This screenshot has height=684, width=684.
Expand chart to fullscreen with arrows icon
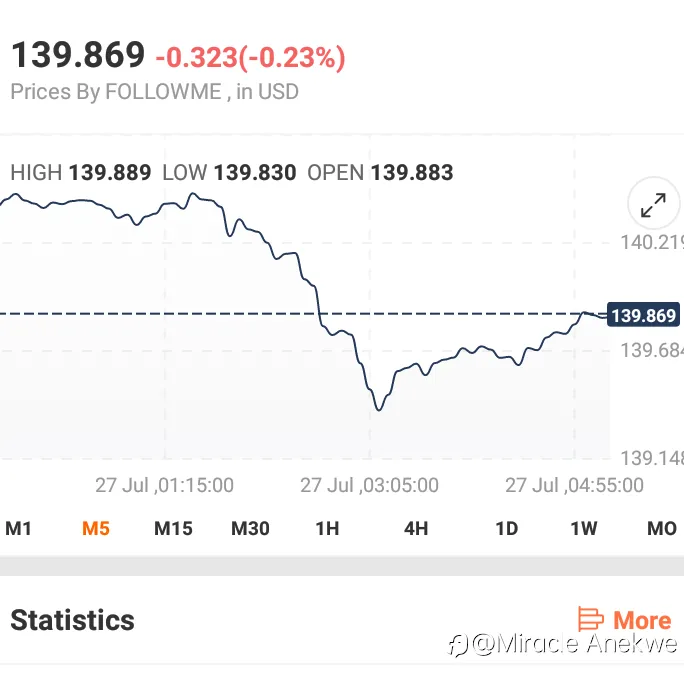click(653, 204)
